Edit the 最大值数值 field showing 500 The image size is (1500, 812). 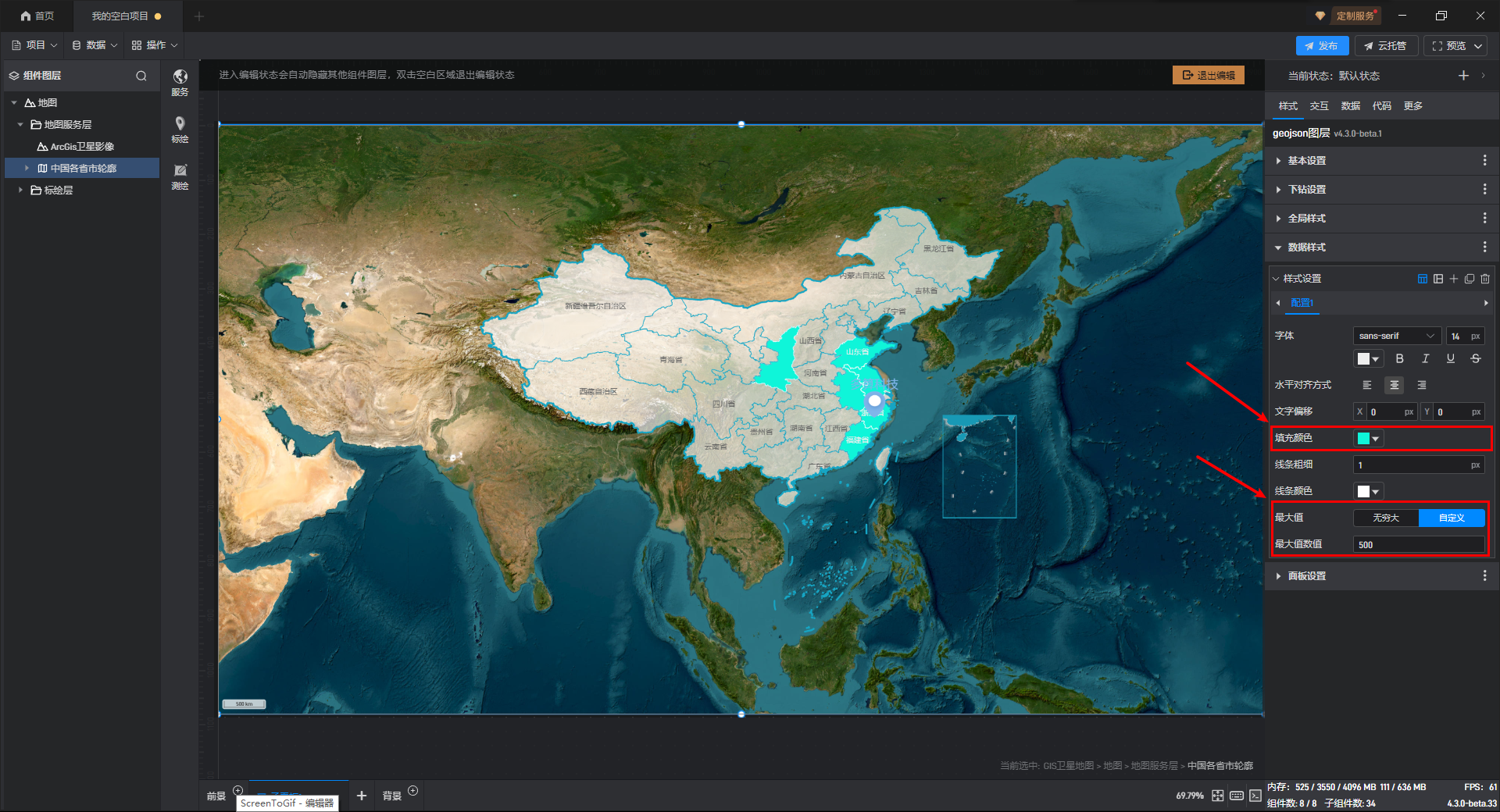[x=1419, y=545]
